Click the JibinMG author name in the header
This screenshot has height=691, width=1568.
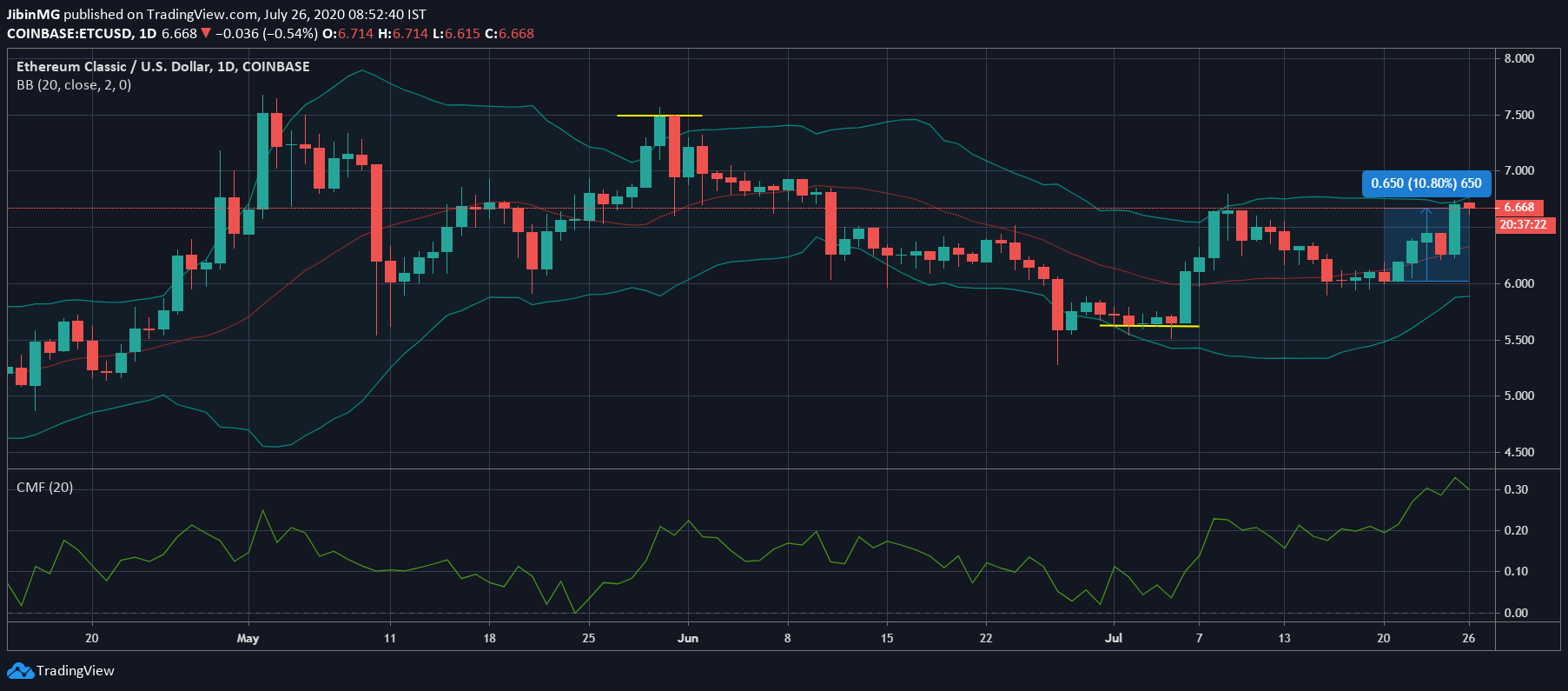33,15
